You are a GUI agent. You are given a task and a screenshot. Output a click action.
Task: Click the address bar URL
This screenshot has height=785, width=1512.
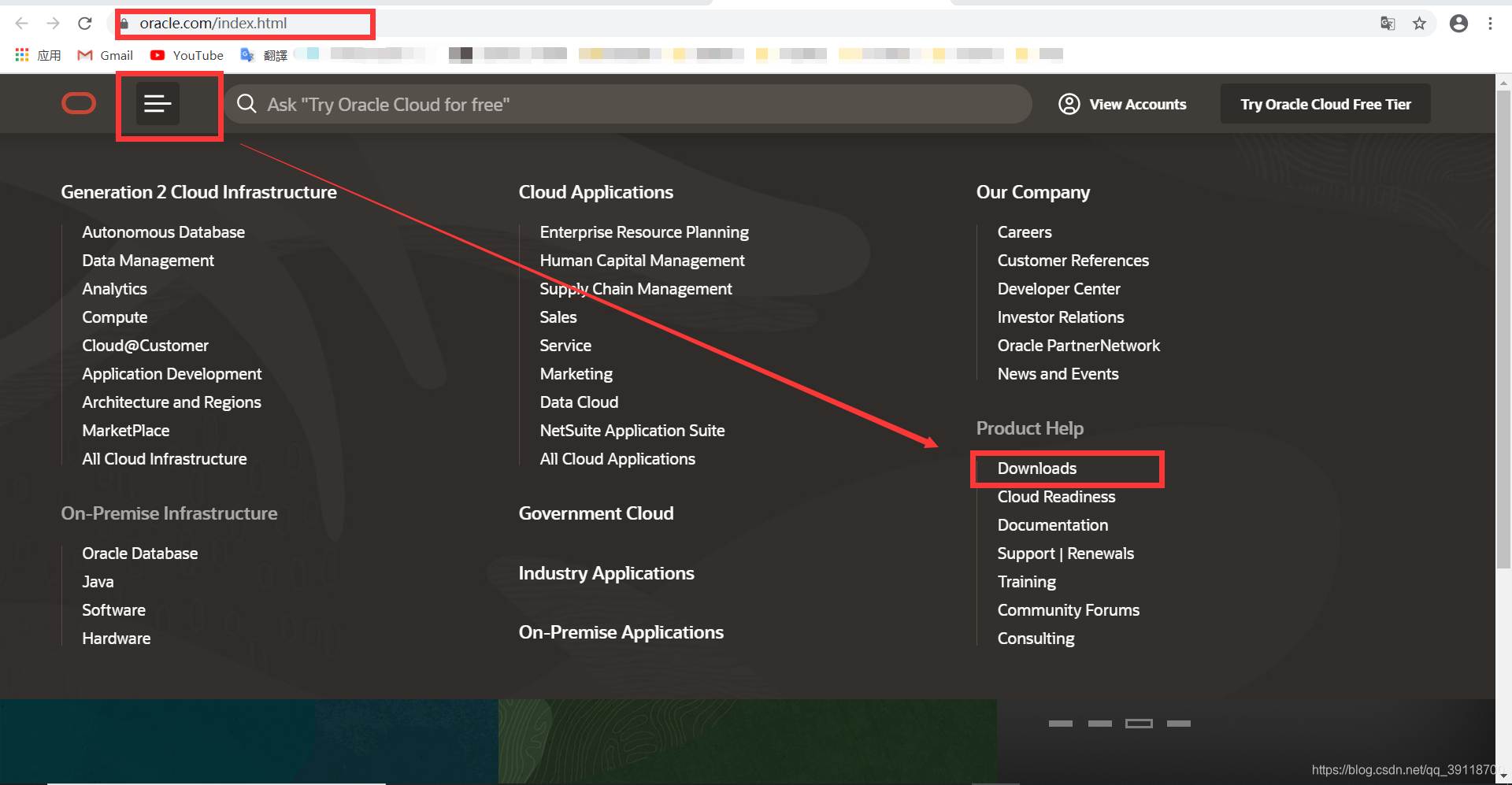[213, 24]
